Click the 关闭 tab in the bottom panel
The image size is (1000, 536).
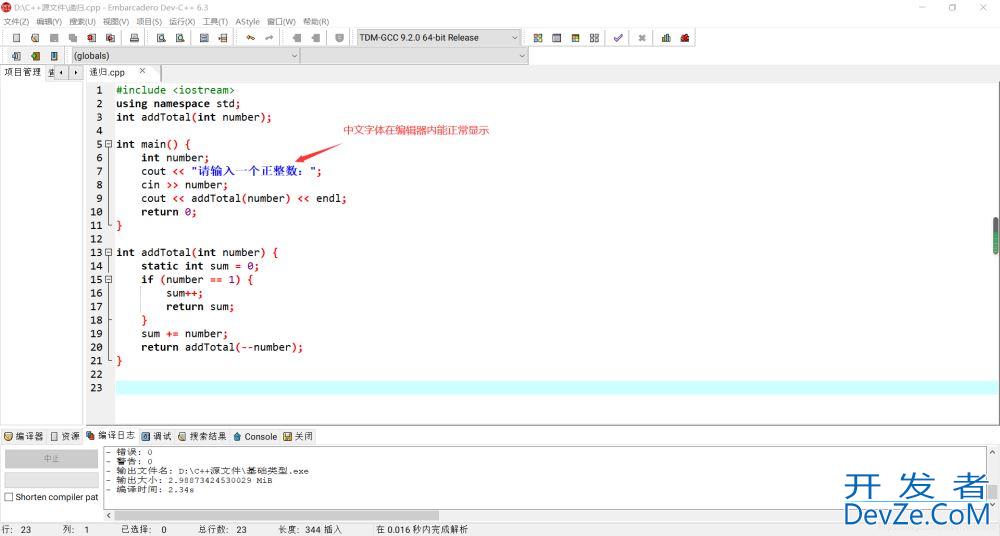tap(298, 436)
